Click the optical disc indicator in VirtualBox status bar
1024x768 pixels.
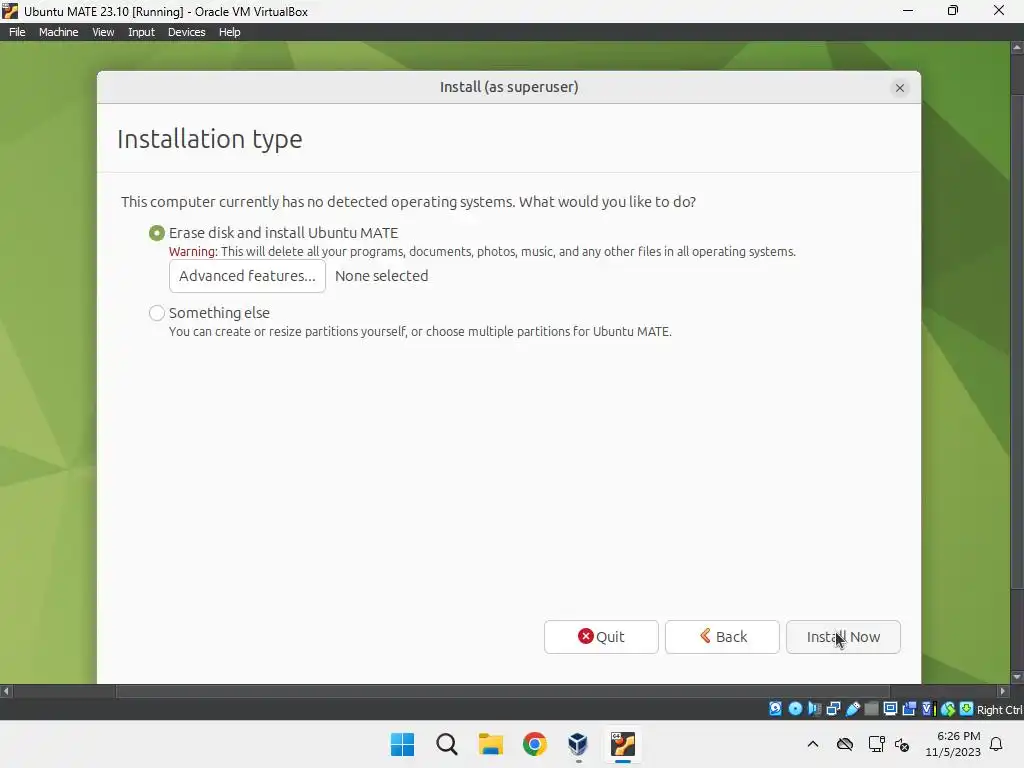tap(795, 709)
